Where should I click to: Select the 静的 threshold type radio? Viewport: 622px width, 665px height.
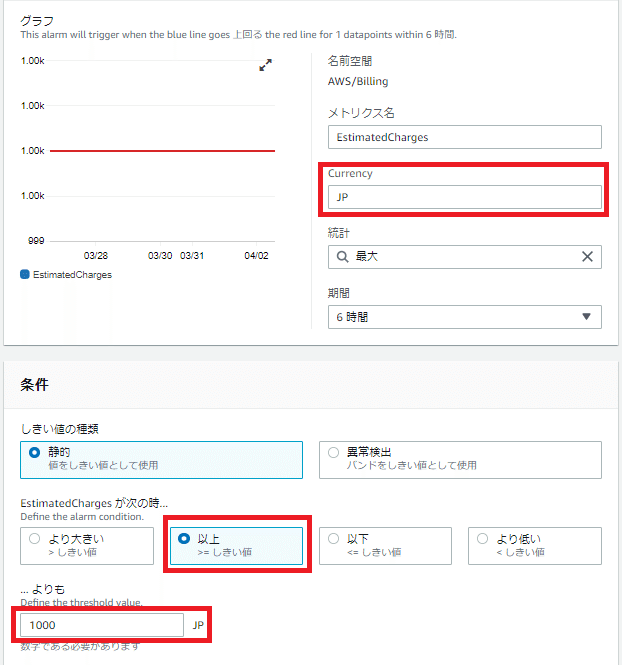pos(34,453)
